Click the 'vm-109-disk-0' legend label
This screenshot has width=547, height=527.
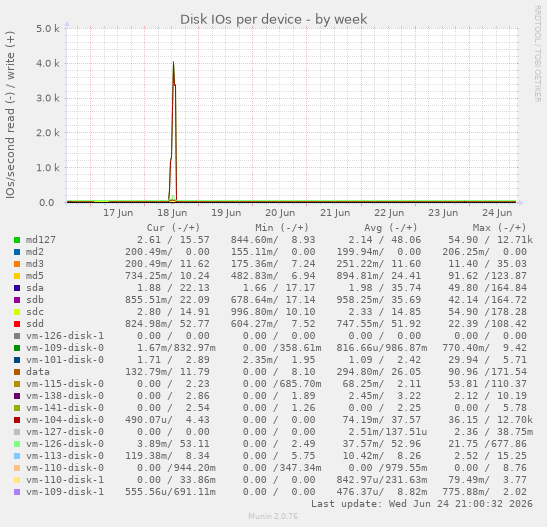pyautogui.click(x=65, y=348)
